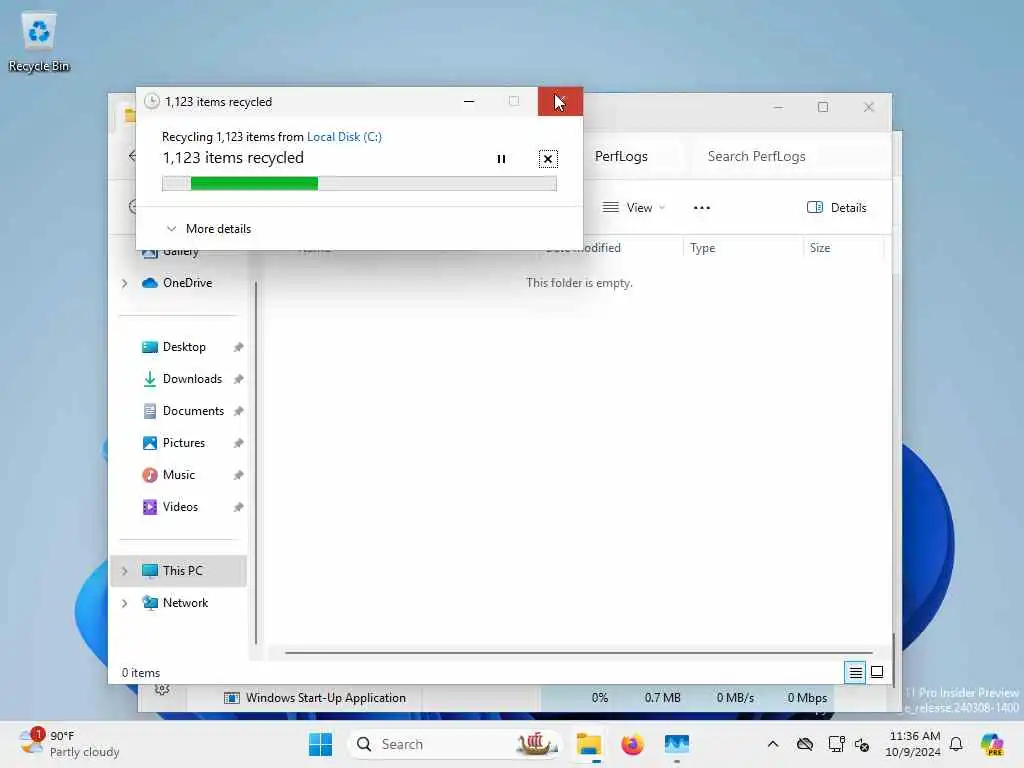Show hidden icons in system tray

coord(773,744)
